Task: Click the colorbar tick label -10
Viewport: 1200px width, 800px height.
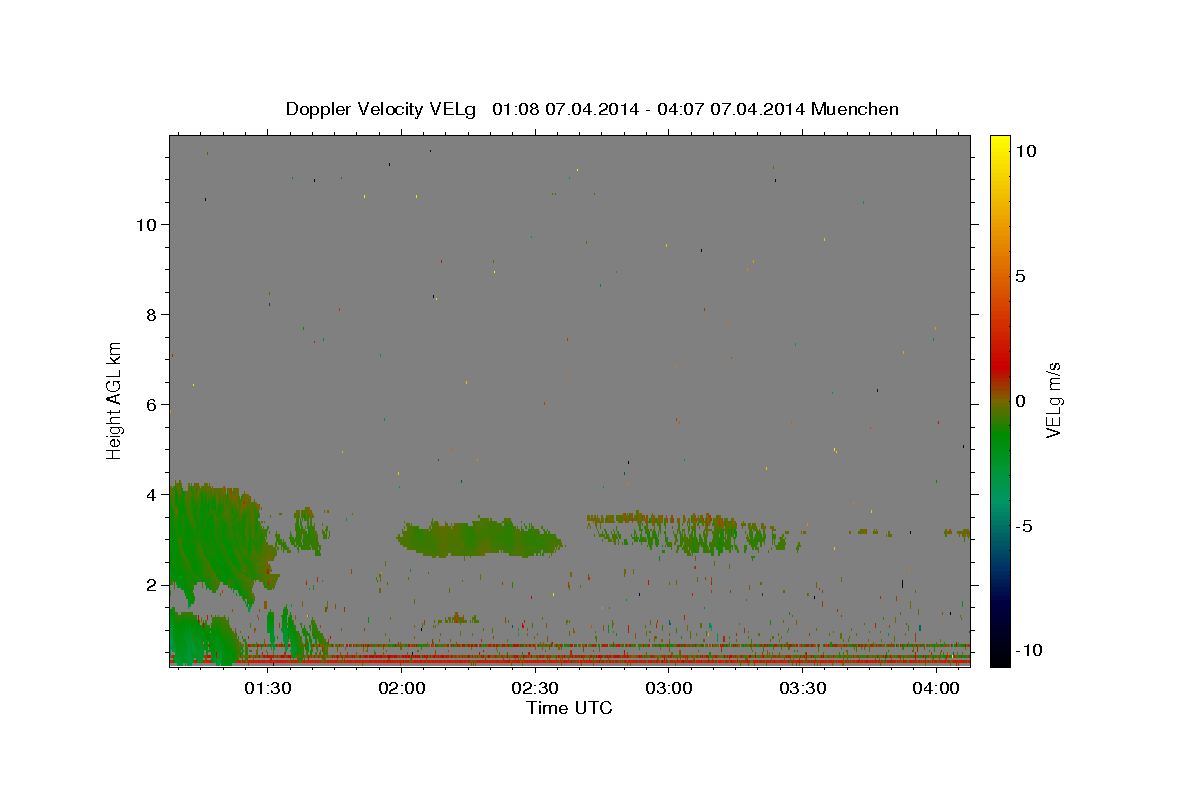Action: (x=1029, y=650)
